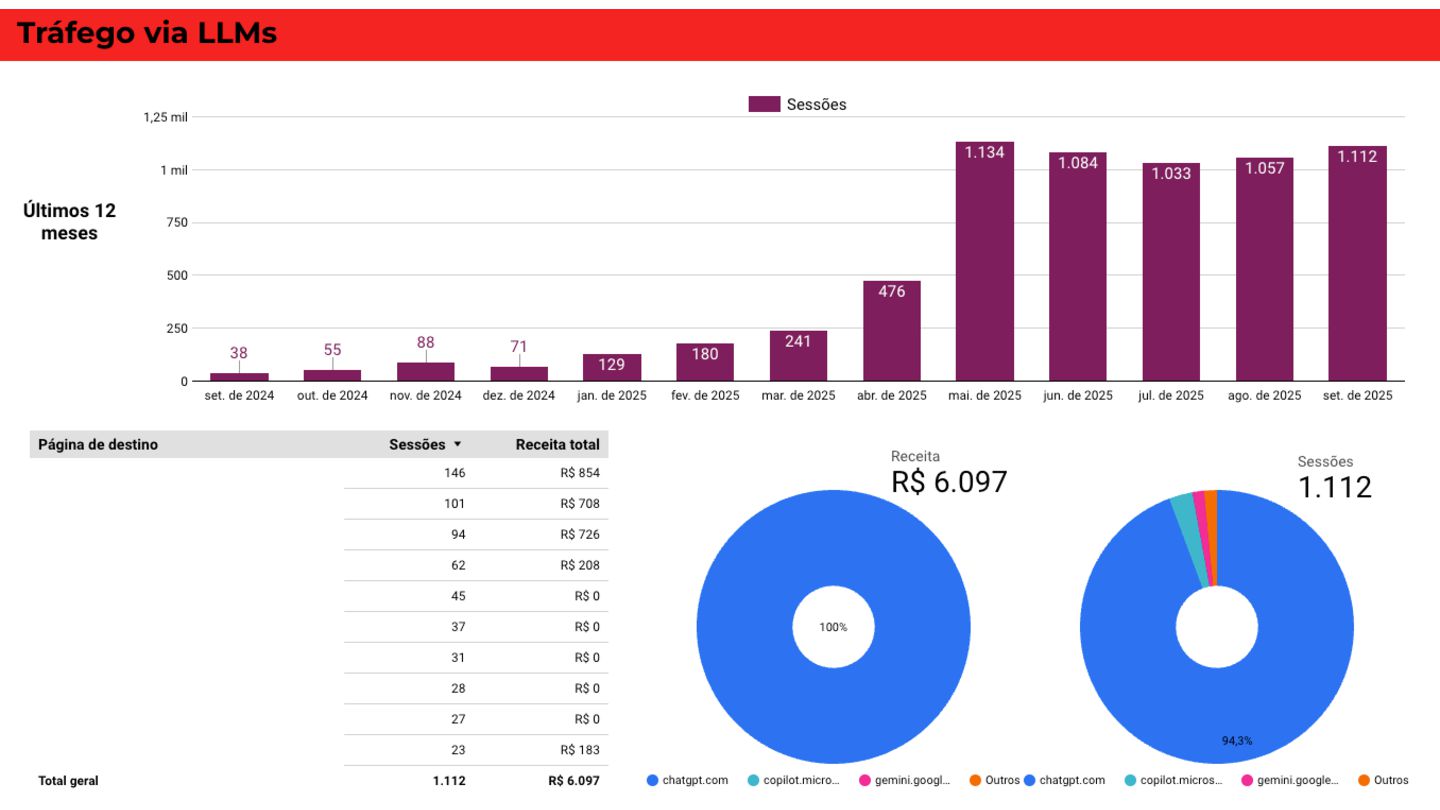1440x810 pixels.
Task: Click the R$ 854 revenue cell
Action: pos(580,473)
